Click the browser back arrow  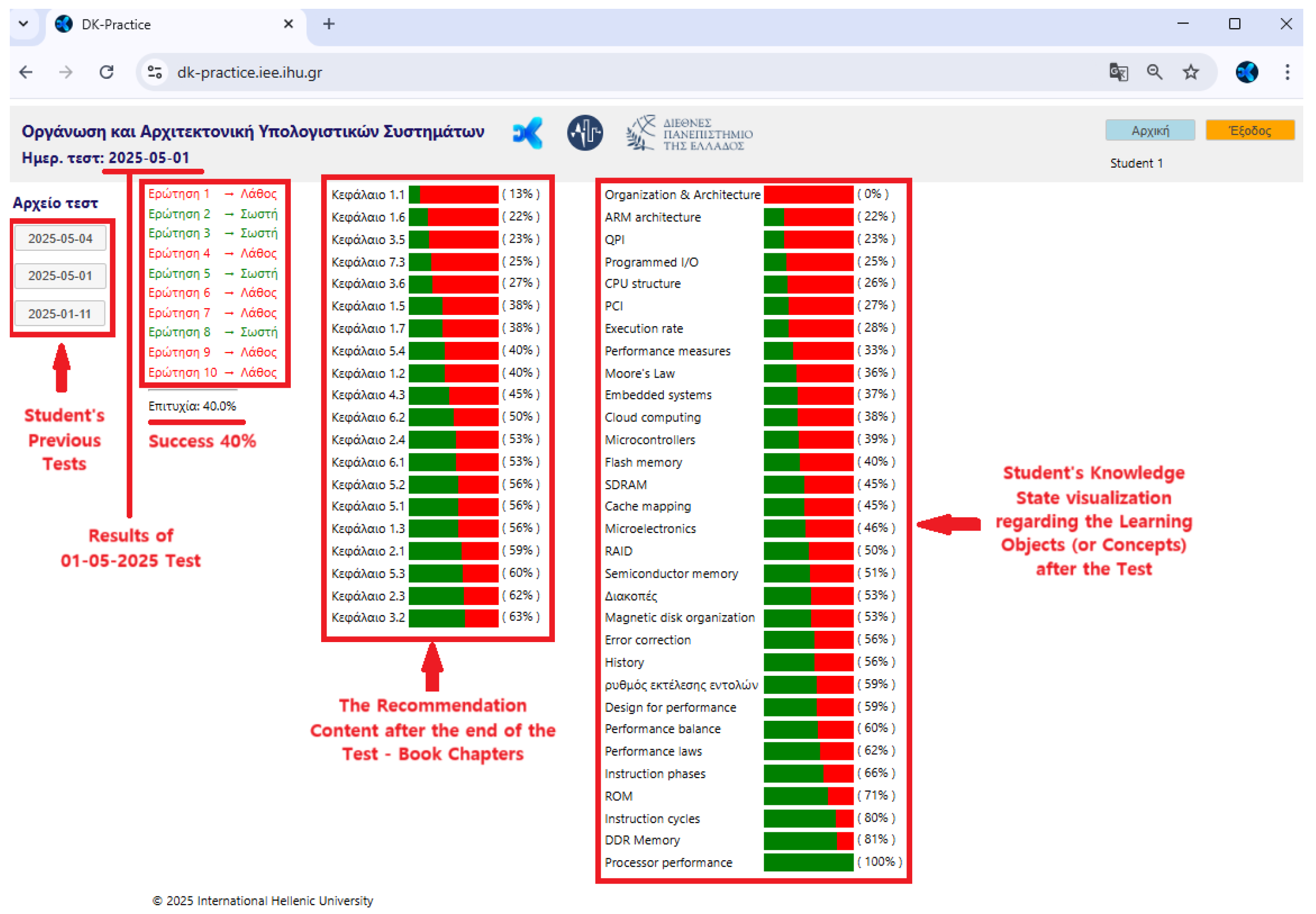click(x=26, y=72)
